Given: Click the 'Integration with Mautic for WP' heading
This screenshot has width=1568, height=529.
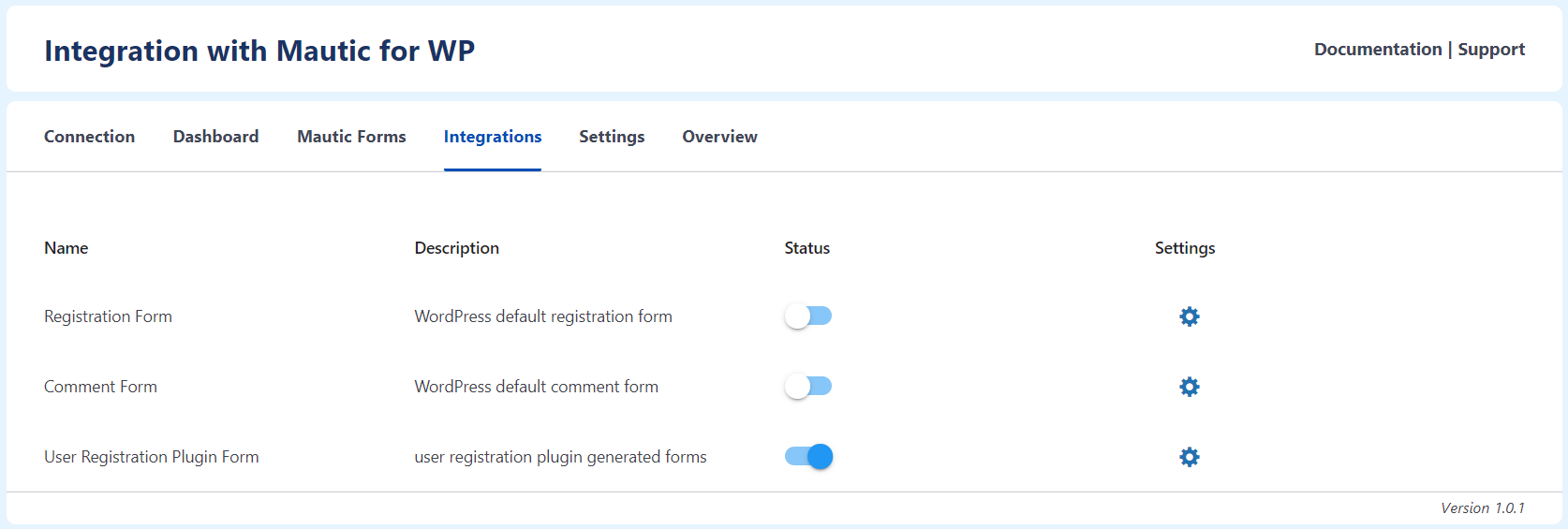Looking at the screenshot, I should click(259, 51).
